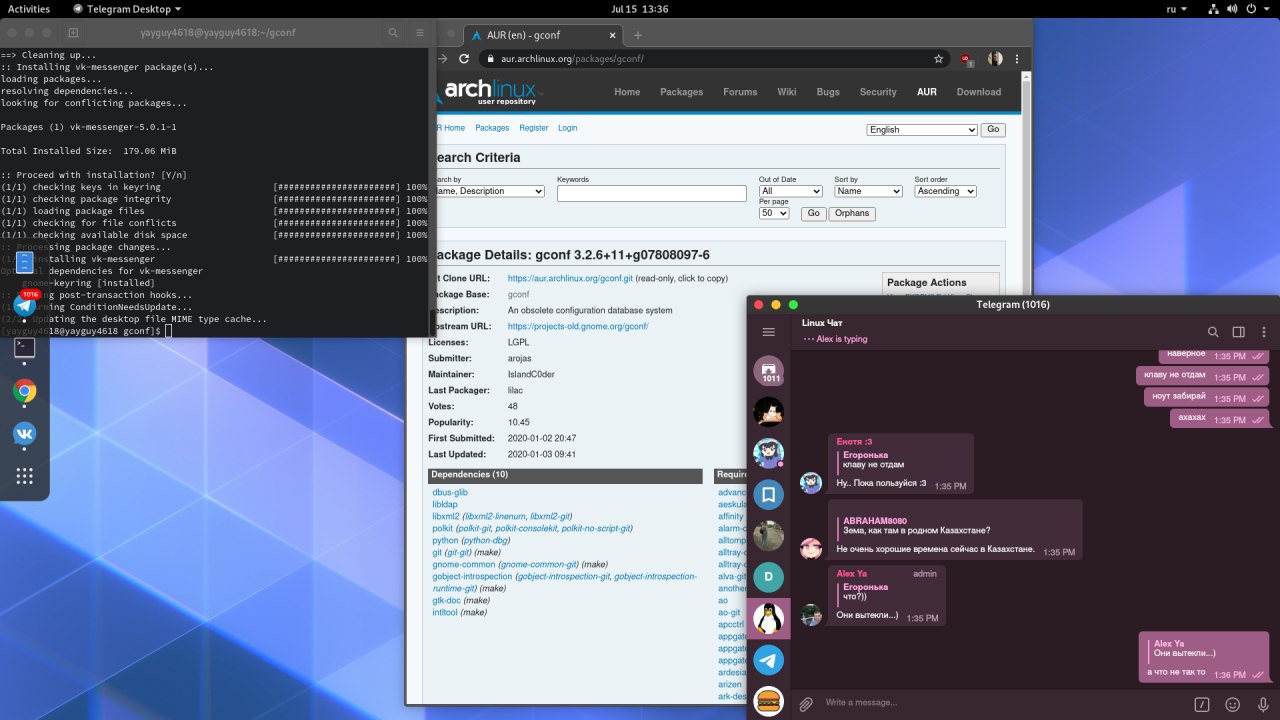Open the Login link on AUR

568,128
